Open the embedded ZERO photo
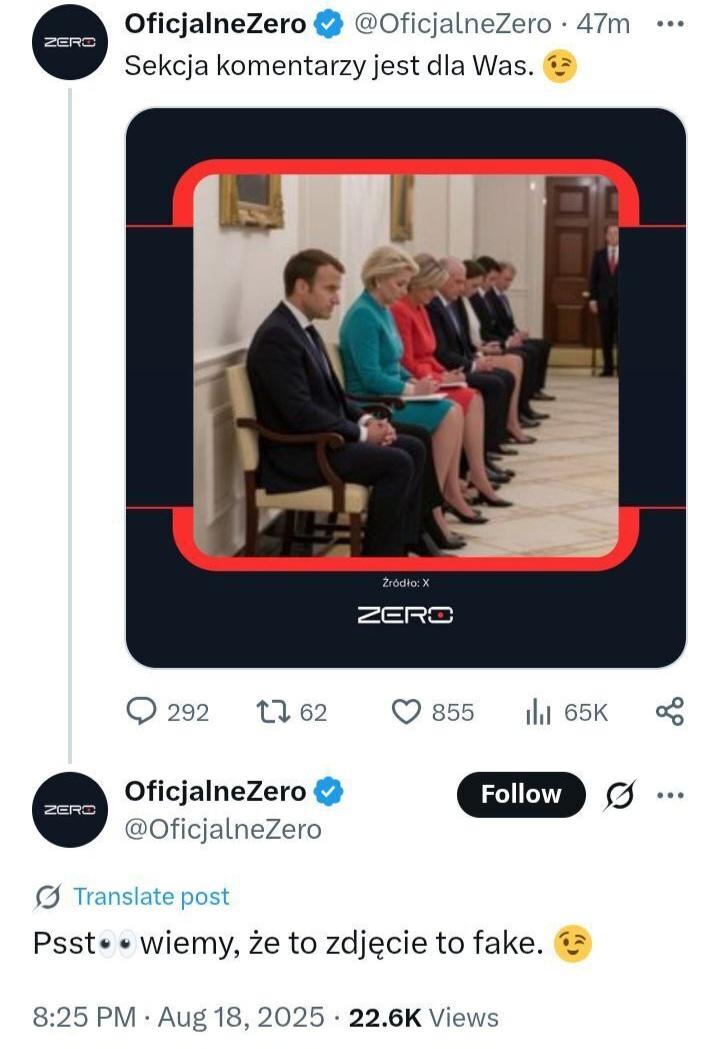The width and height of the screenshot is (720, 1049). click(x=405, y=387)
